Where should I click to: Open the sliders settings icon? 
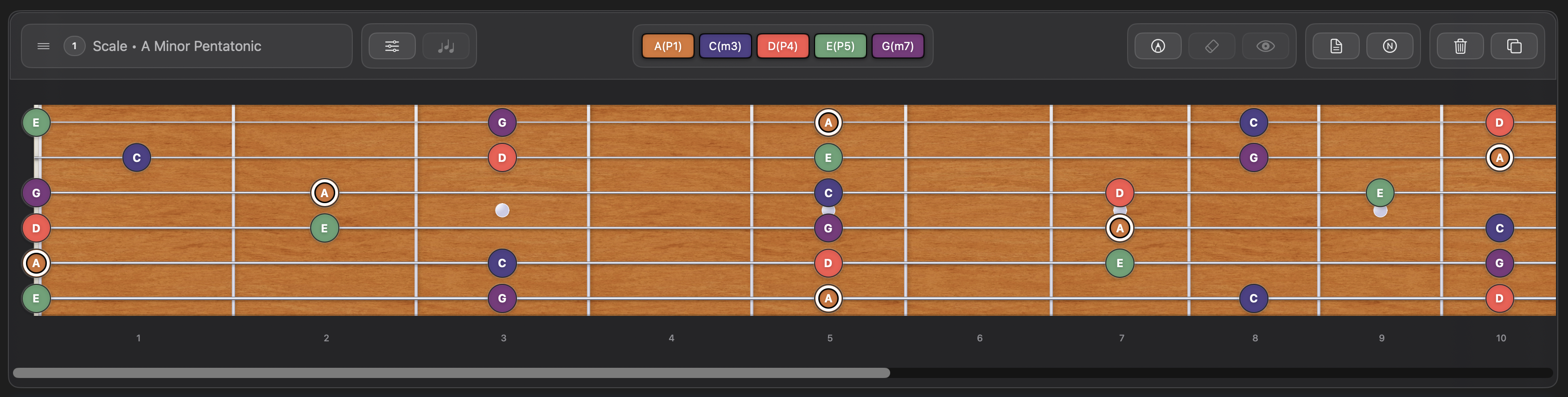click(392, 46)
